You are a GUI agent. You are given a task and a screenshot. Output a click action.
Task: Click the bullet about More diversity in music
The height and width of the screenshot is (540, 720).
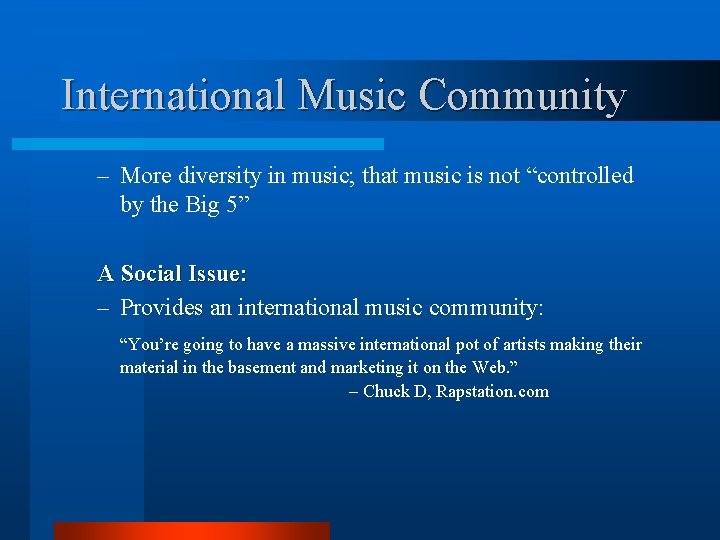tap(366, 189)
